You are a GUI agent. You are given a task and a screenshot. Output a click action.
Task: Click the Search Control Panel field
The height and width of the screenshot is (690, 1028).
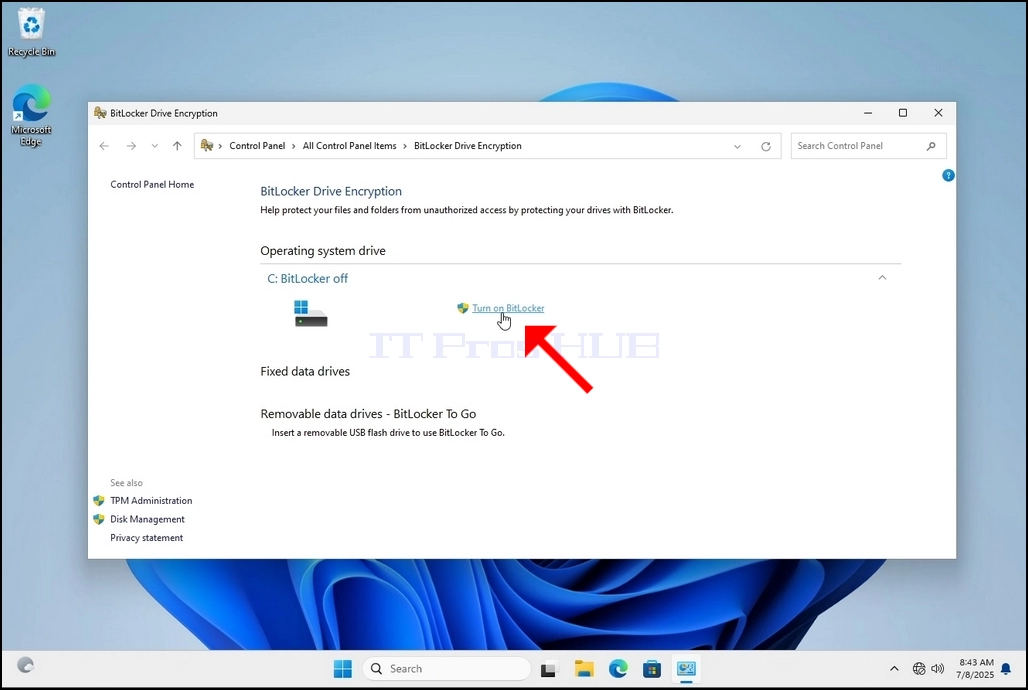pos(869,146)
